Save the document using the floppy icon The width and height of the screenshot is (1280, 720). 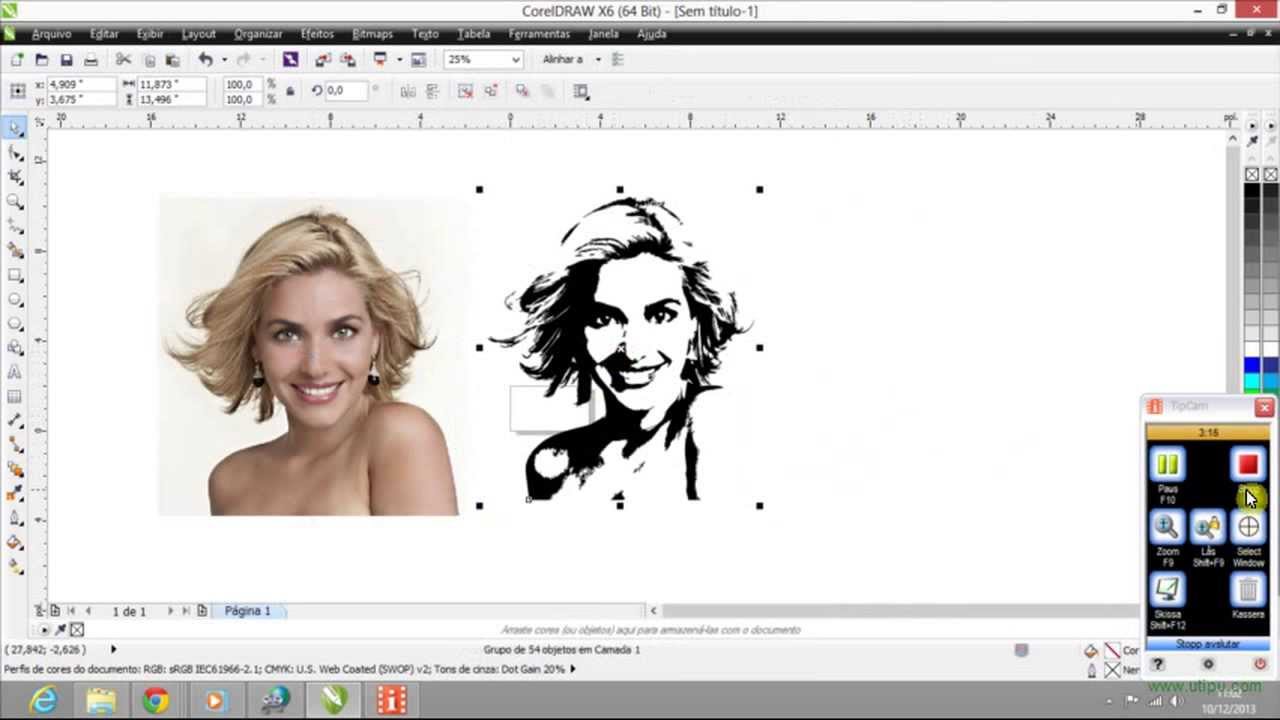point(66,60)
